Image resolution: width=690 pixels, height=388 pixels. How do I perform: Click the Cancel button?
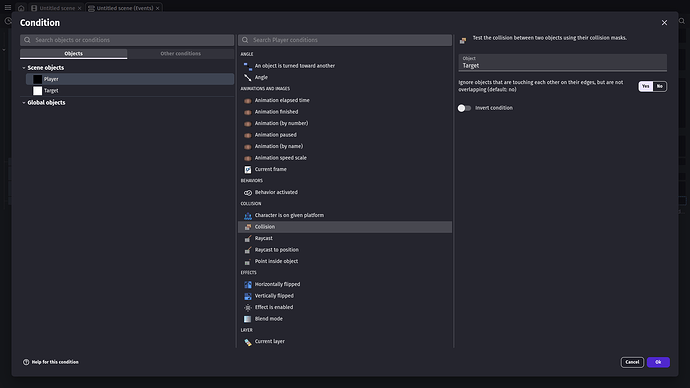click(632, 362)
